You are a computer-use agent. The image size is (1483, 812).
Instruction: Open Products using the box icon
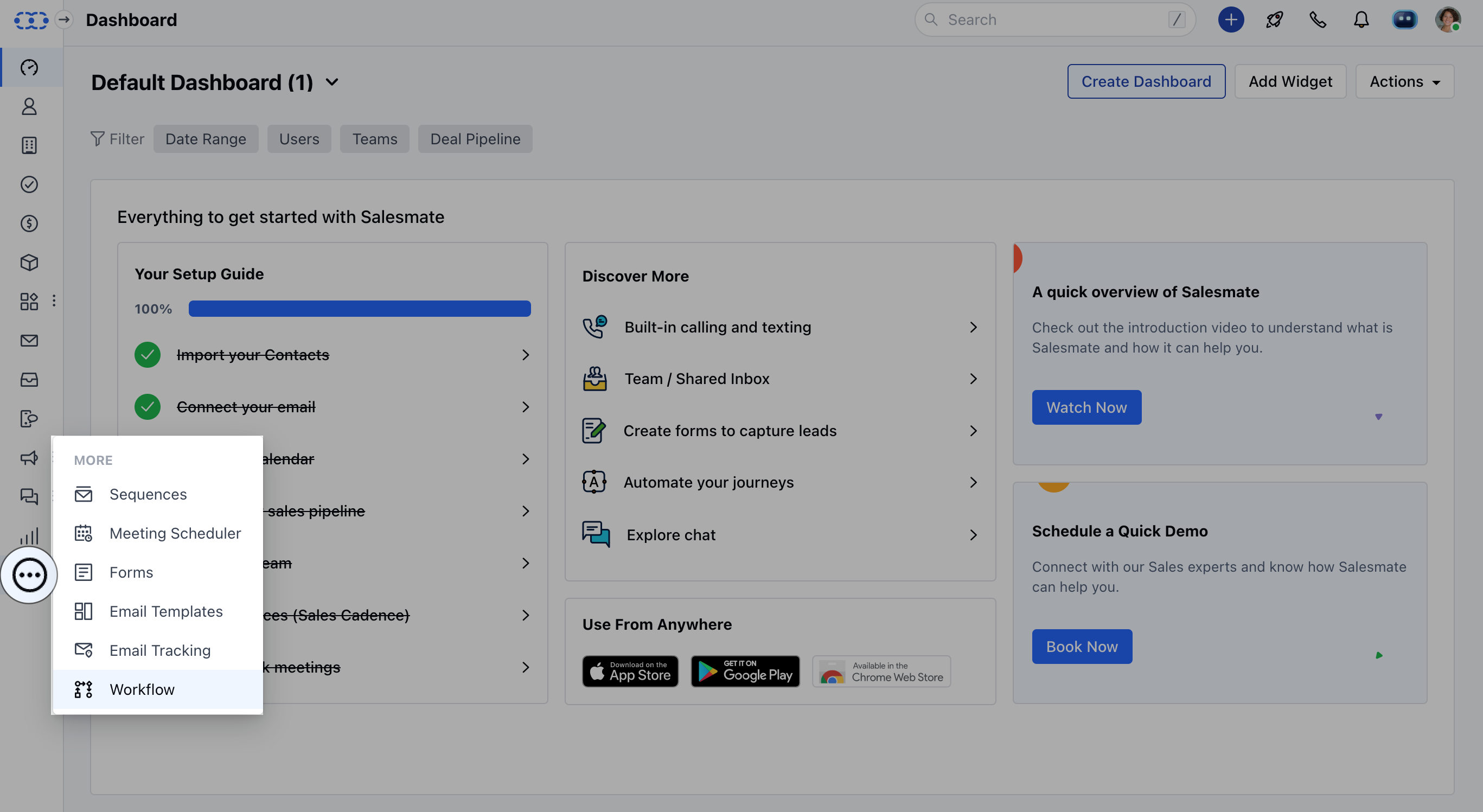coord(29,263)
